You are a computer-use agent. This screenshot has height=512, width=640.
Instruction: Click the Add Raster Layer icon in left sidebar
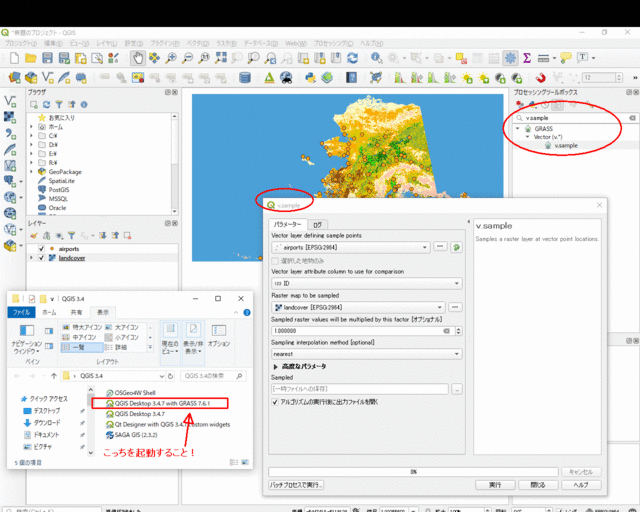[x=10, y=117]
